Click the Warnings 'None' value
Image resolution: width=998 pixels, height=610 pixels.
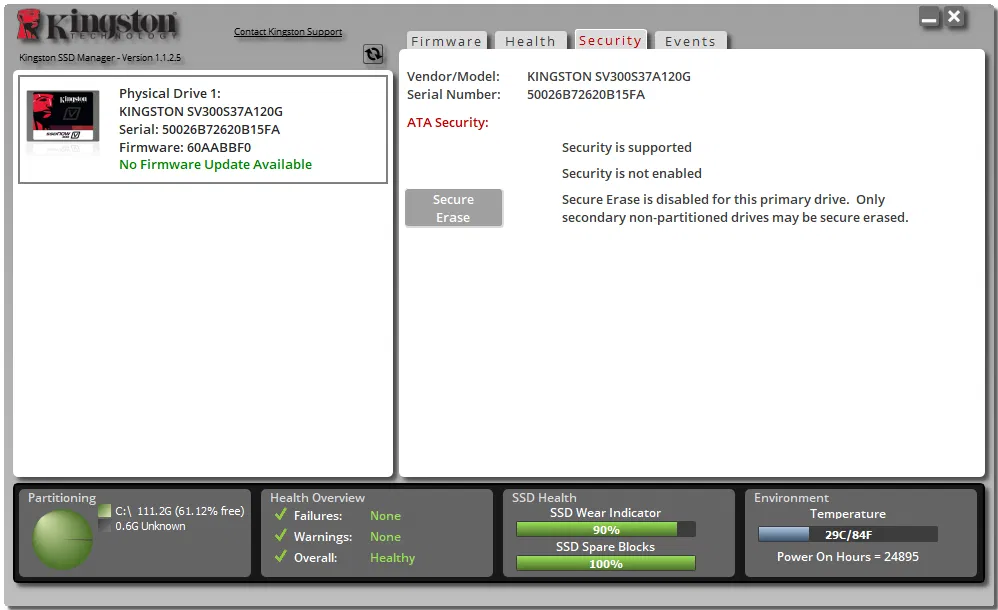[385, 537]
